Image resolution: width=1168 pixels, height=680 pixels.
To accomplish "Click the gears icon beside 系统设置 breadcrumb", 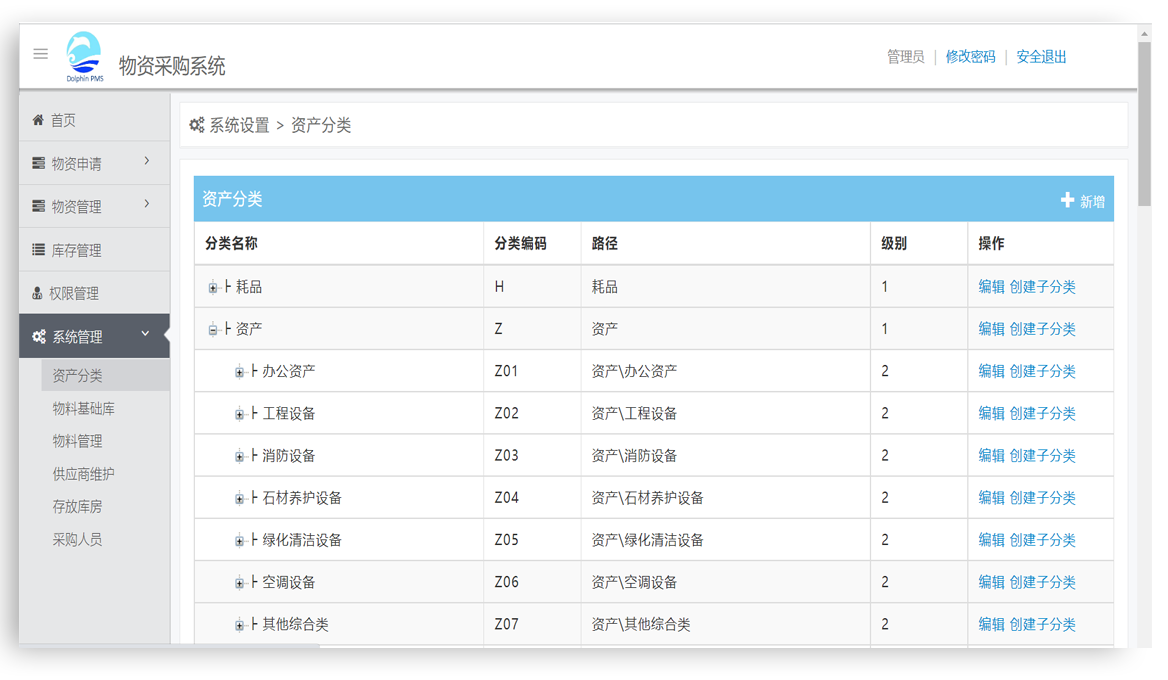I will point(197,125).
